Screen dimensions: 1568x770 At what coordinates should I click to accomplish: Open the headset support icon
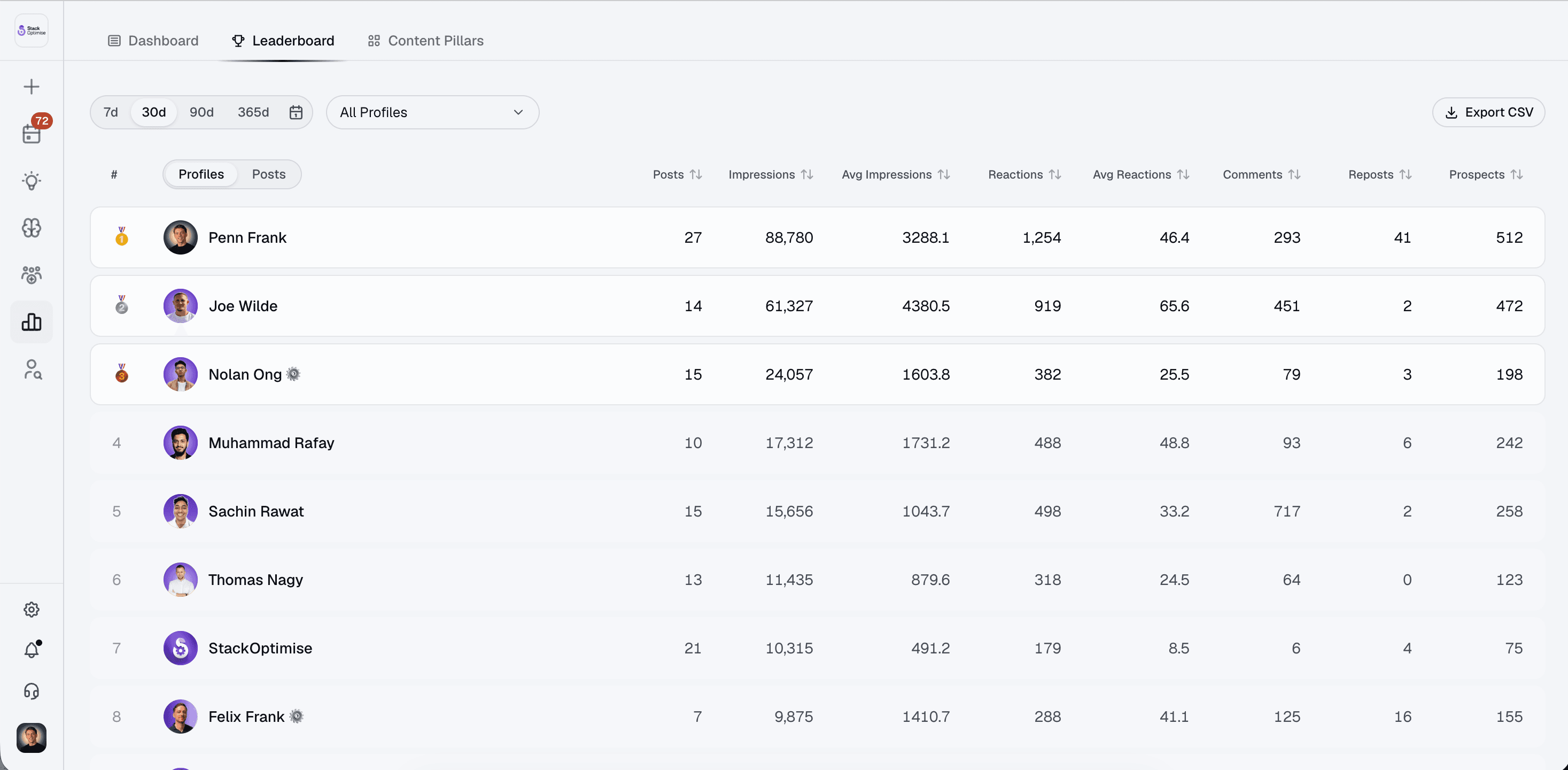click(32, 691)
